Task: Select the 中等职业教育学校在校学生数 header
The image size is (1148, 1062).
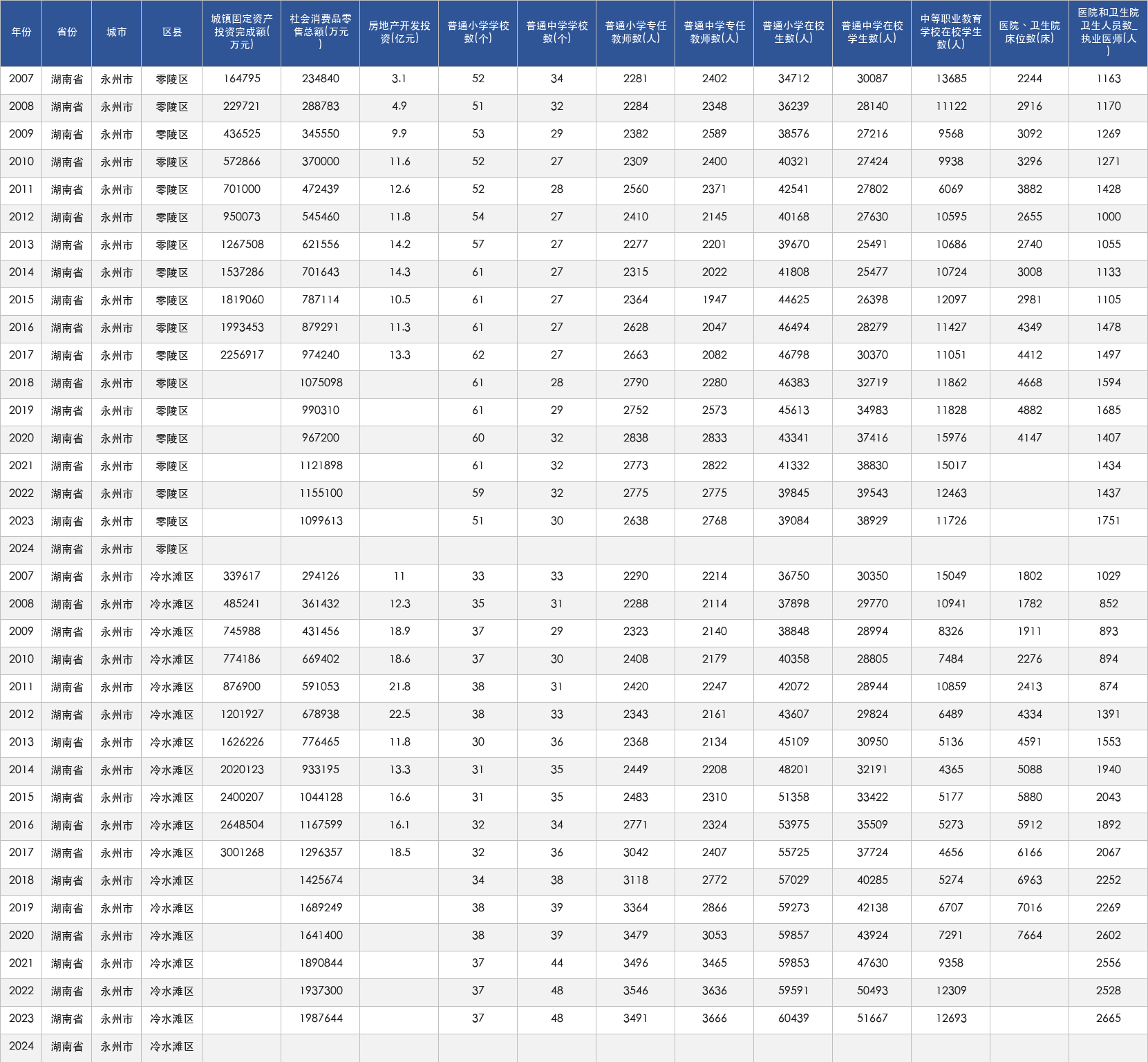Action: pyautogui.click(x=951, y=33)
